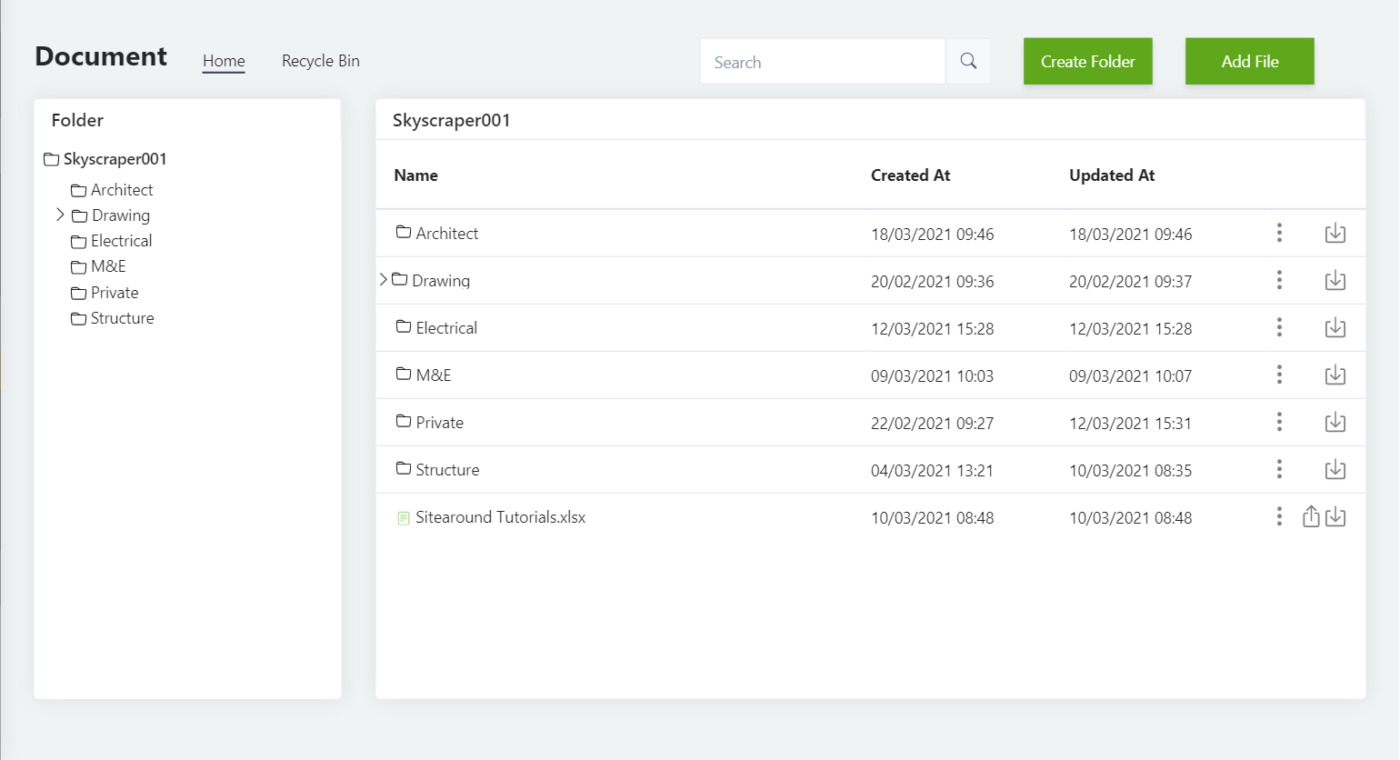Viewport: 1400px width, 760px height.
Task: Open the three-dot menu for the Private folder
Action: [x=1279, y=422]
